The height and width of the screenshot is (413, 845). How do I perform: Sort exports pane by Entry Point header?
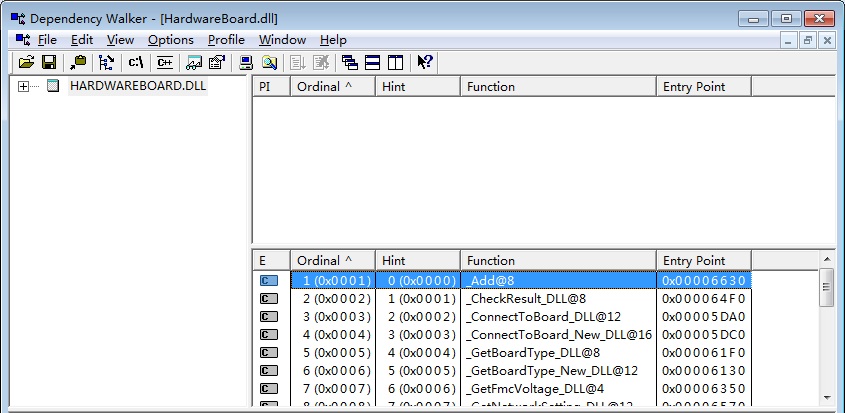(x=704, y=260)
